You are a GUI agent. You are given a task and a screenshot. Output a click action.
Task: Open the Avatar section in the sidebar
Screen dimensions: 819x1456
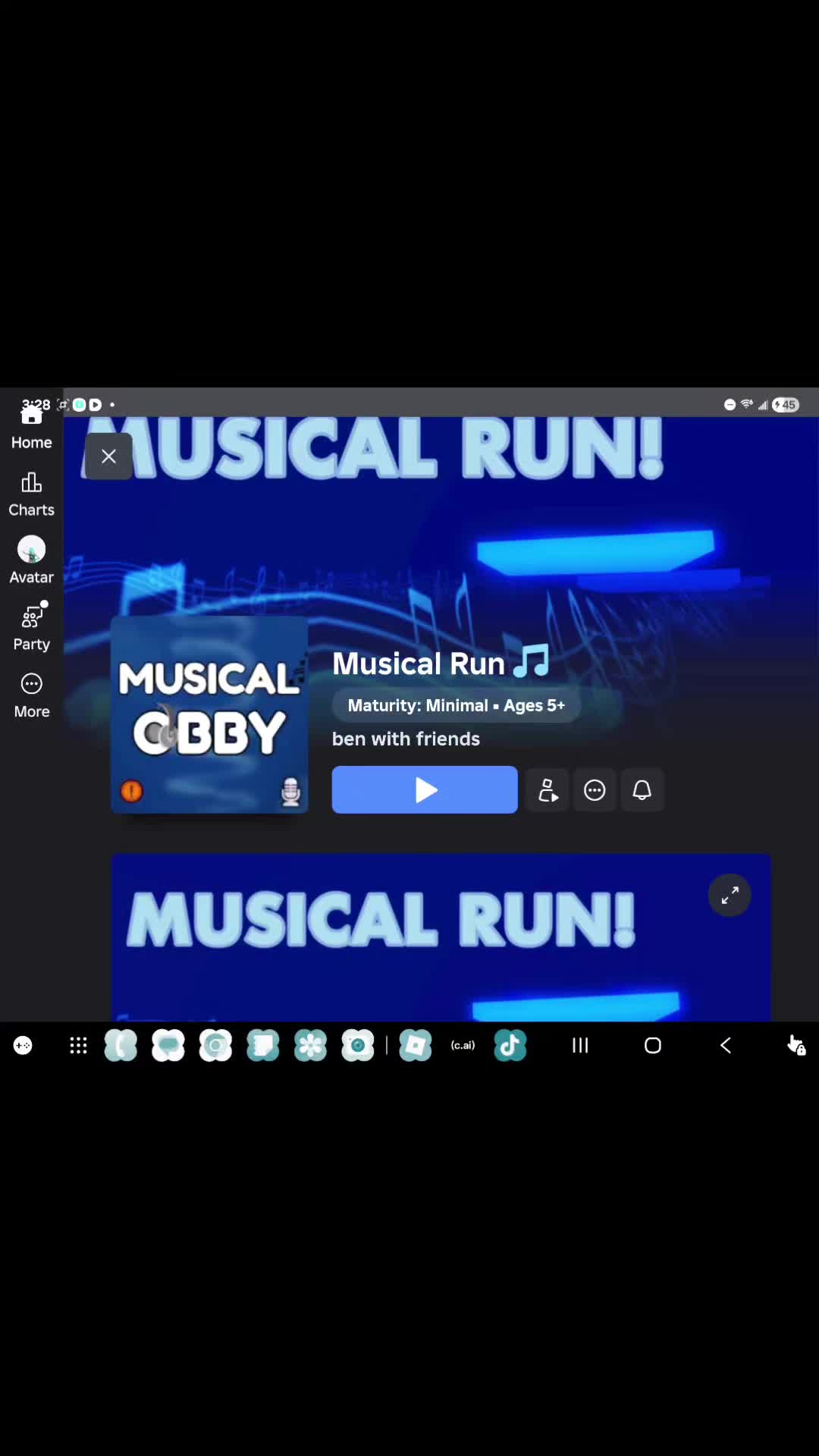(x=31, y=561)
